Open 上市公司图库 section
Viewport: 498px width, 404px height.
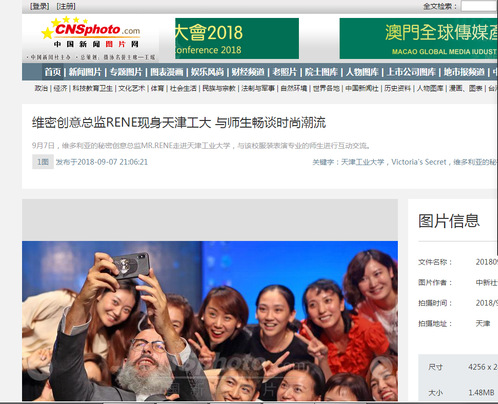coord(411,72)
